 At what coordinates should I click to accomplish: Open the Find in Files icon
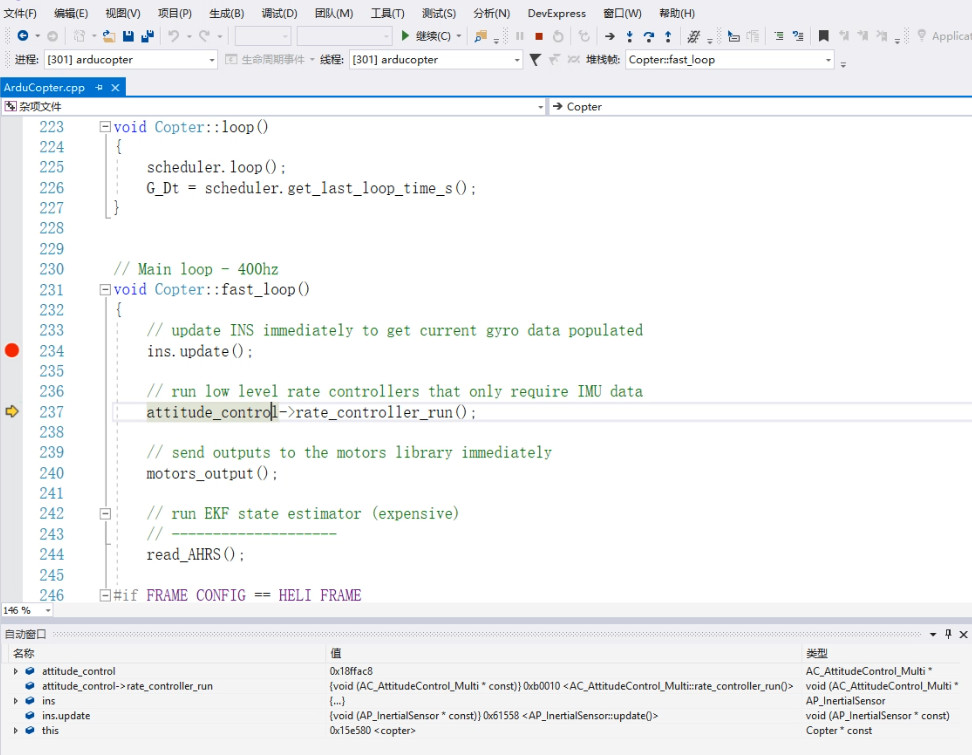pos(480,36)
